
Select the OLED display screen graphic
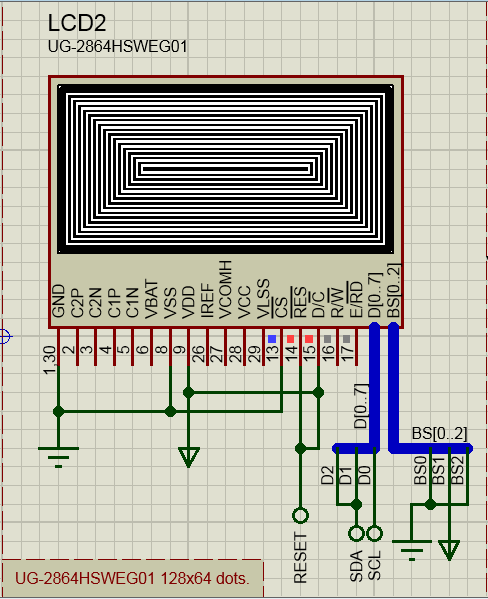225,169
